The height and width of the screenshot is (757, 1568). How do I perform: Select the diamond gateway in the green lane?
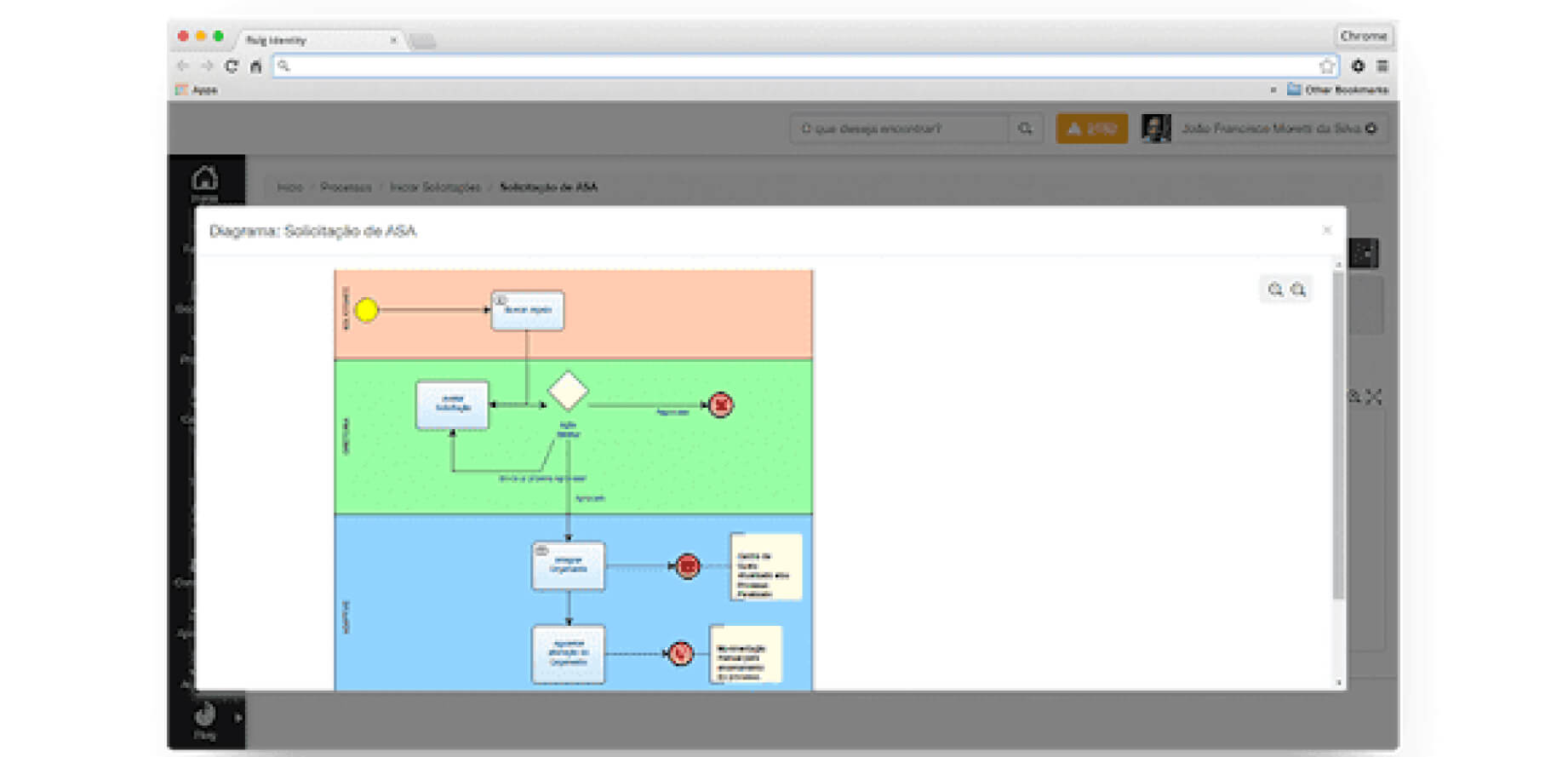coord(568,392)
